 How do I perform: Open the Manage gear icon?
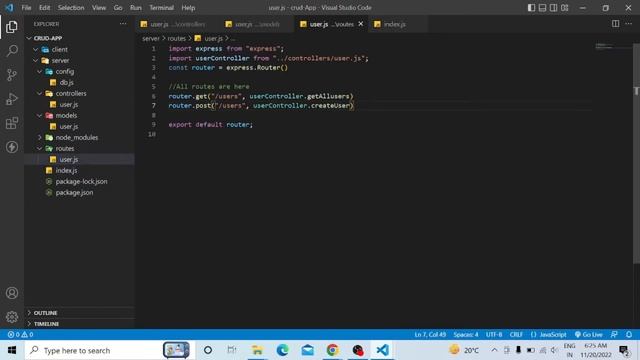tap(12, 316)
